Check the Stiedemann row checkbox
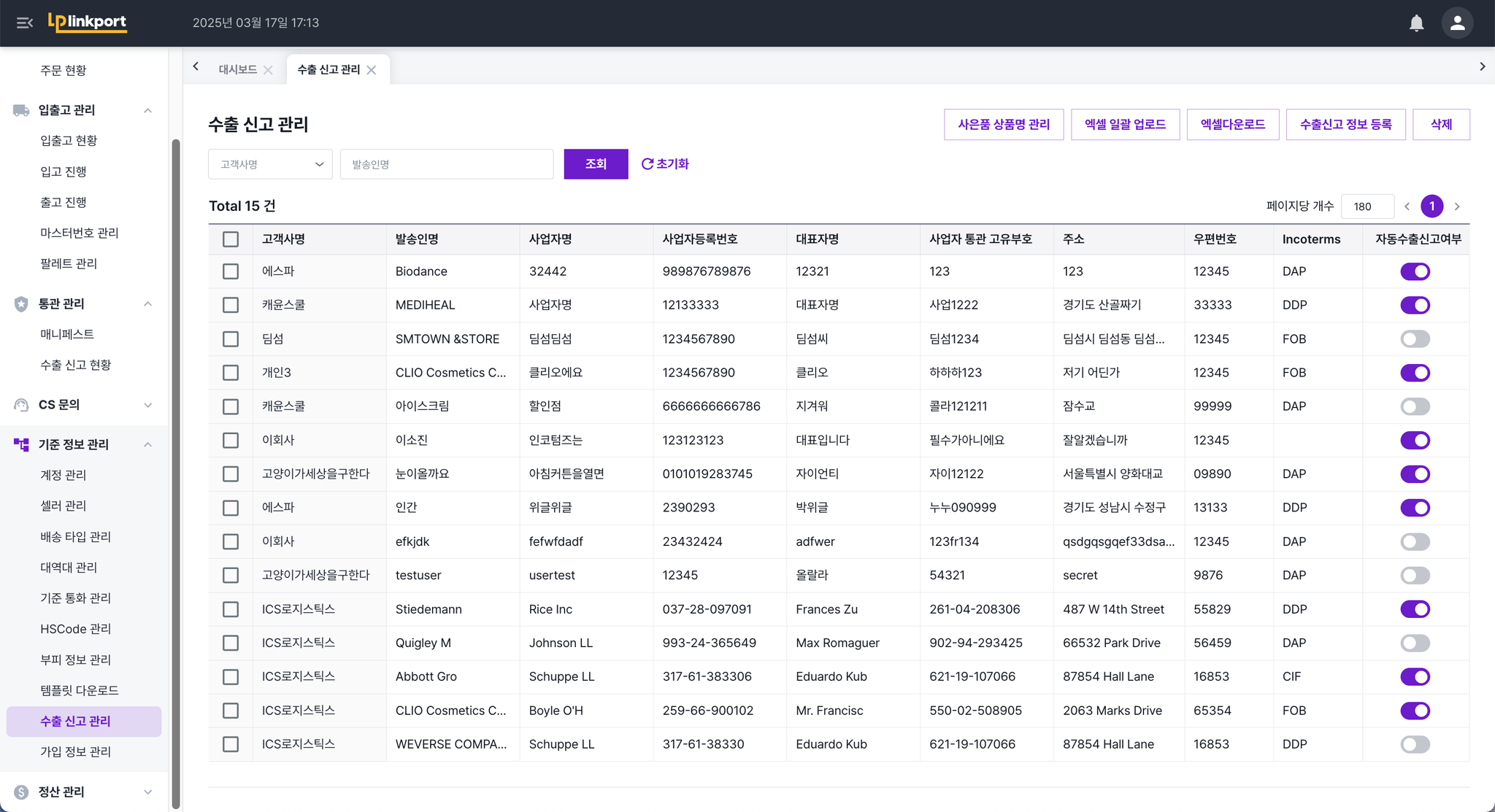Screen dimensions: 1495x812 (x=231, y=609)
